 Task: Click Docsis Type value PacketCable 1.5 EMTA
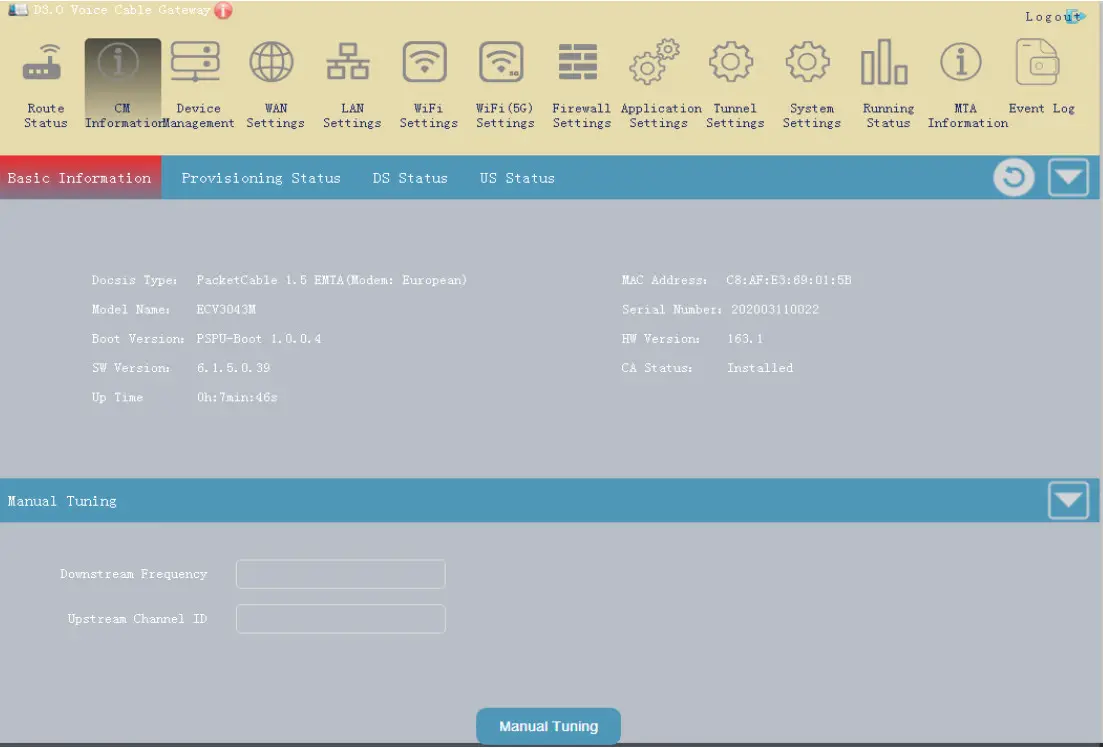click(331, 280)
